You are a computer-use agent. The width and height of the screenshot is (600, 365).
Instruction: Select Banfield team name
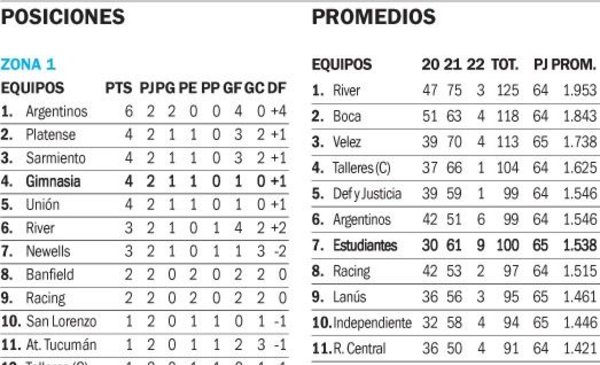[50, 274]
